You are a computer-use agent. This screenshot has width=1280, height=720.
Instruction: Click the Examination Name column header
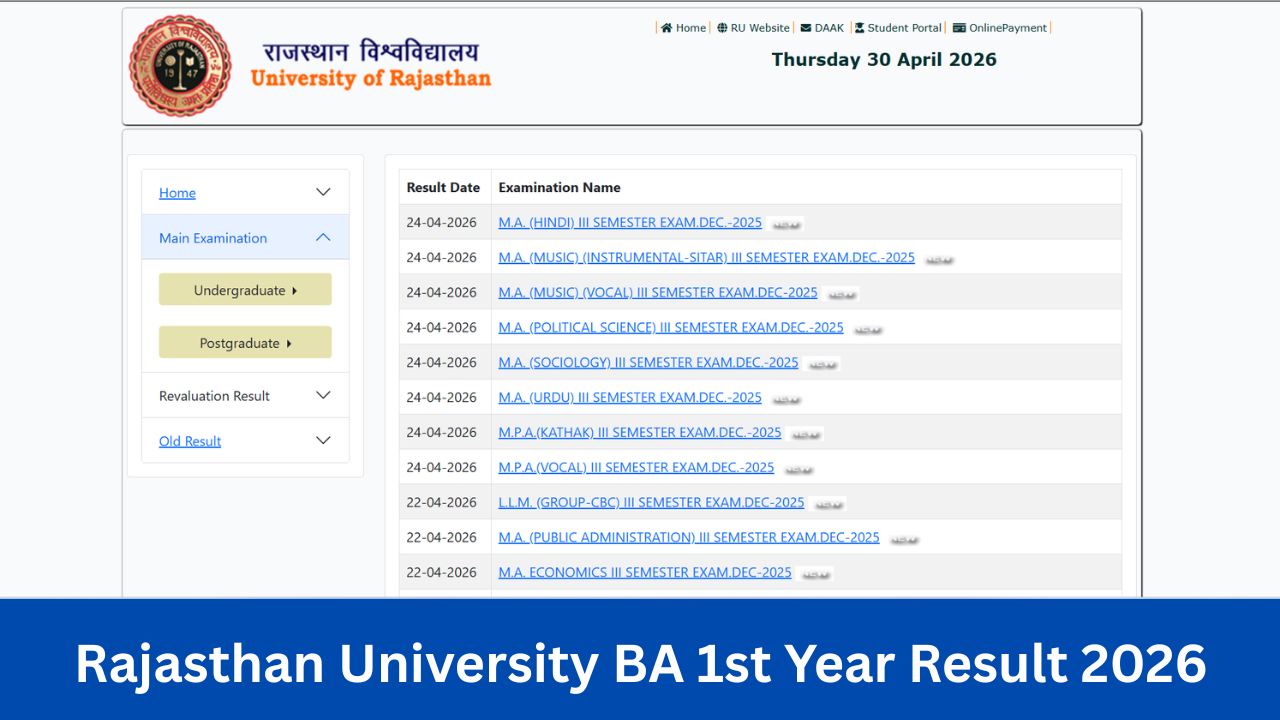point(559,187)
